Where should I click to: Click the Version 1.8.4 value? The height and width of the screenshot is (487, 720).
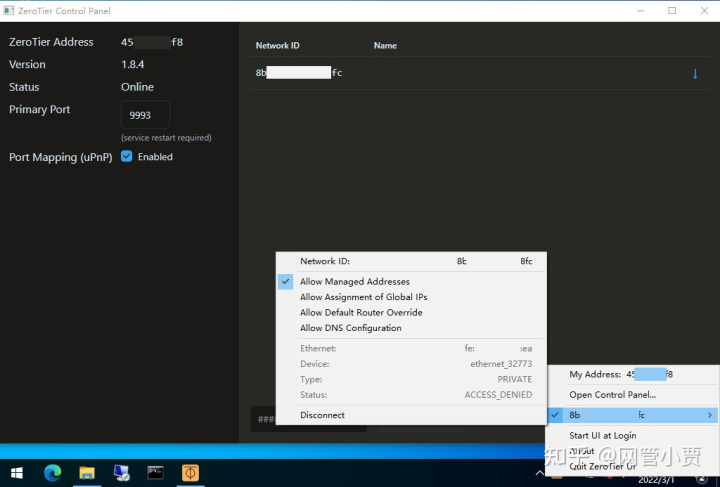coord(133,64)
